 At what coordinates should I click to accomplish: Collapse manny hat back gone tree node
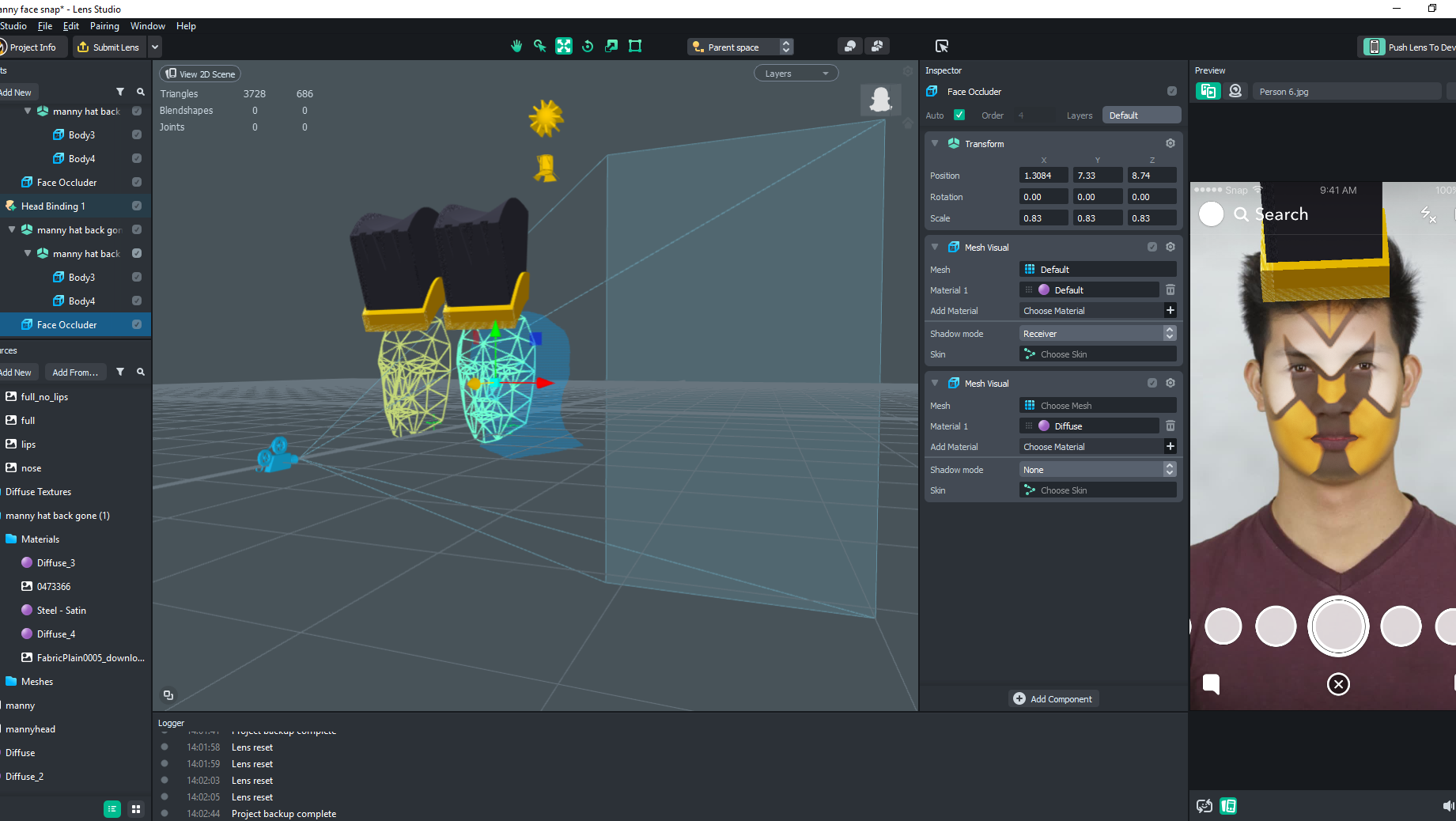12,229
